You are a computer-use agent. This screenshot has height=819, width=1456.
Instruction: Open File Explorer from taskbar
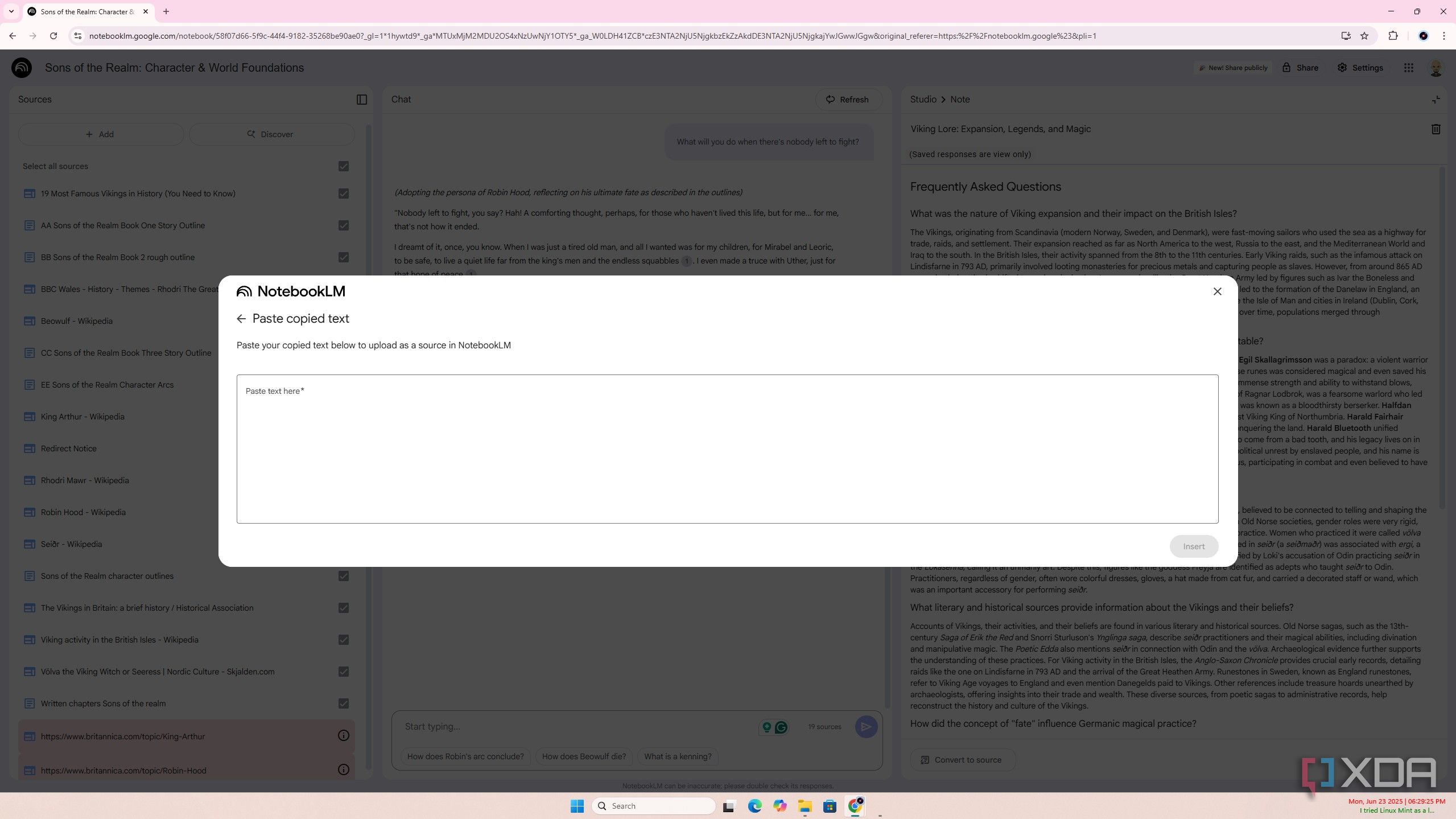click(x=804, y=806)
